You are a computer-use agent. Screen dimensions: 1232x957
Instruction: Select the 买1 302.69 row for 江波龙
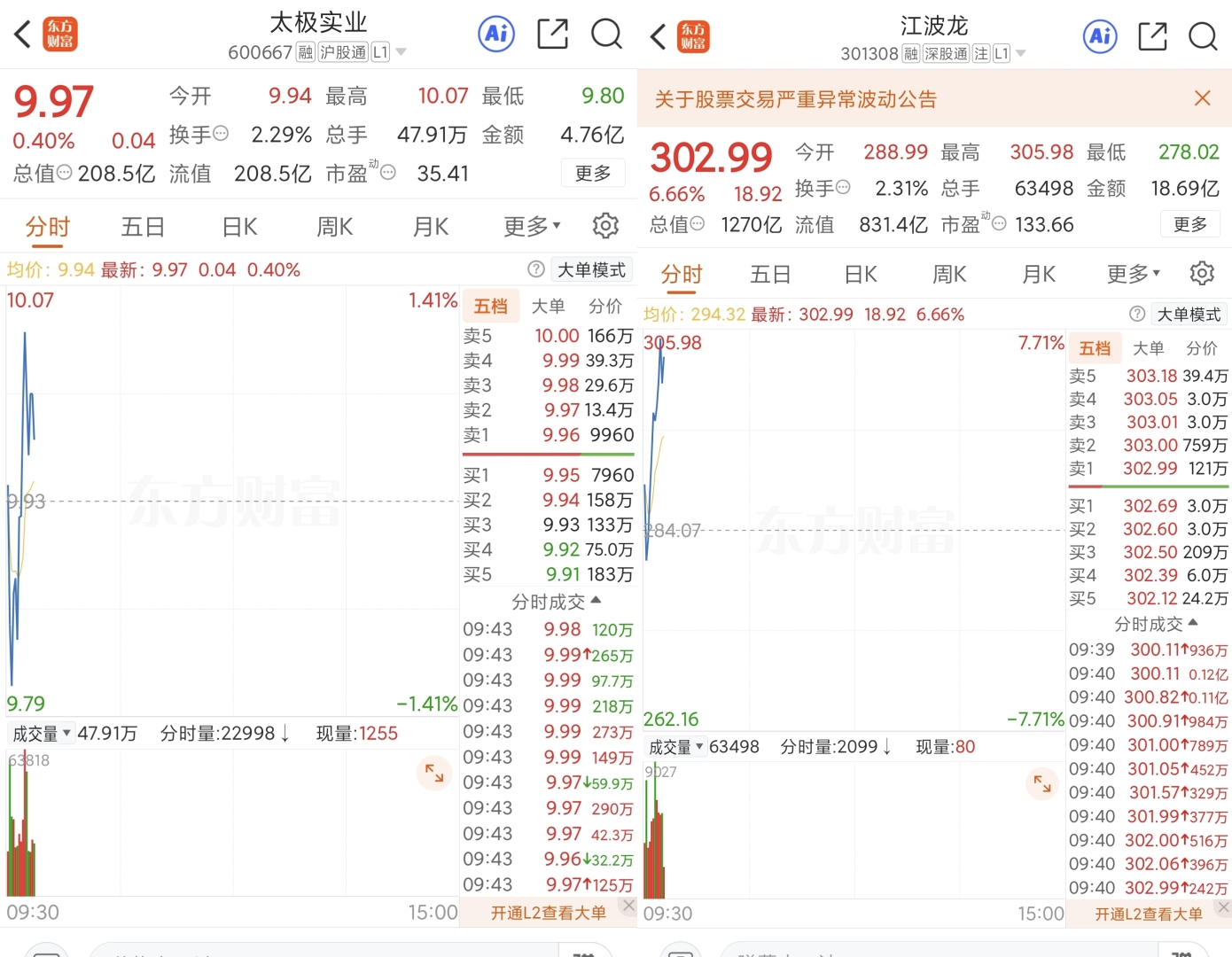point(1149,506)
